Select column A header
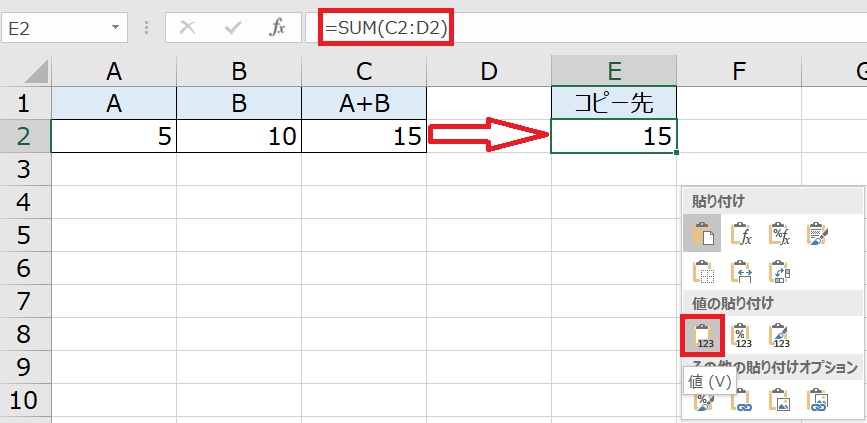 114,70
